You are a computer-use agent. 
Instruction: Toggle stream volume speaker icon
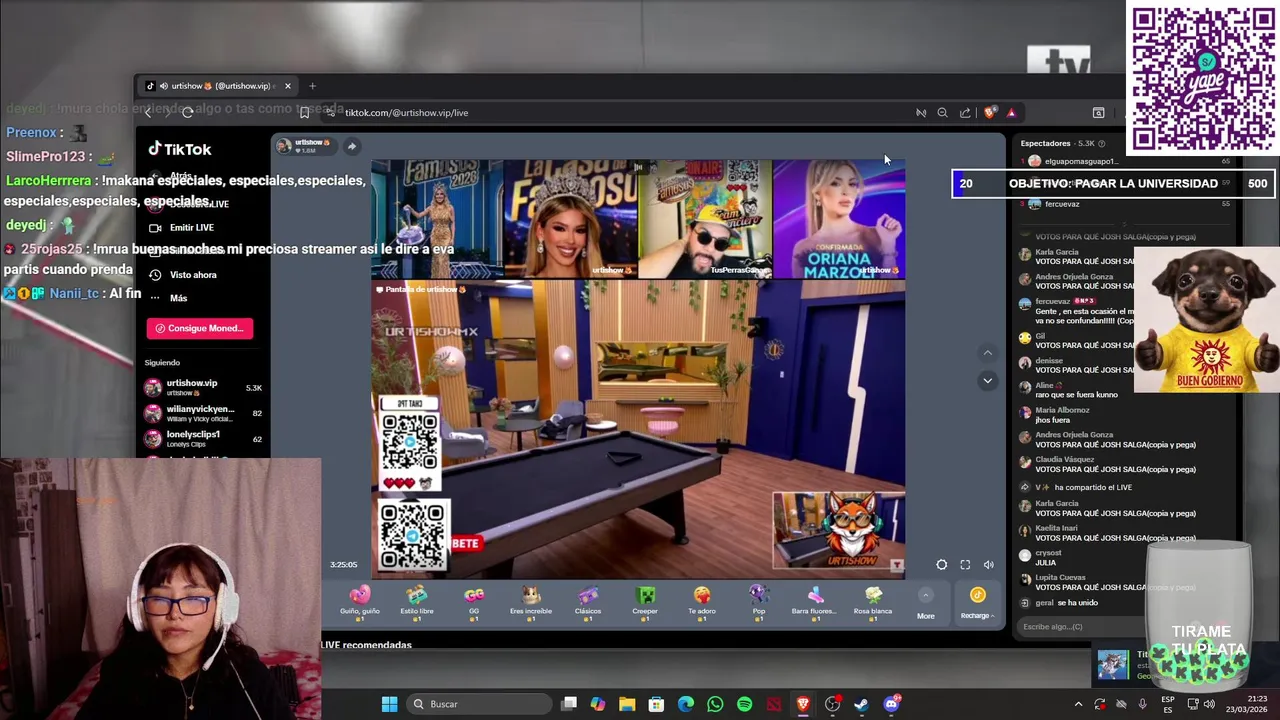click(988, 565)
